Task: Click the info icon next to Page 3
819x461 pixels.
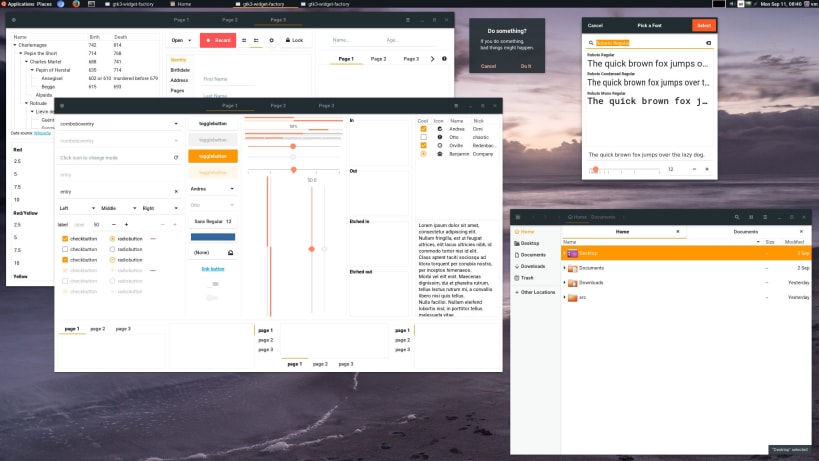Action: (444, 59)
